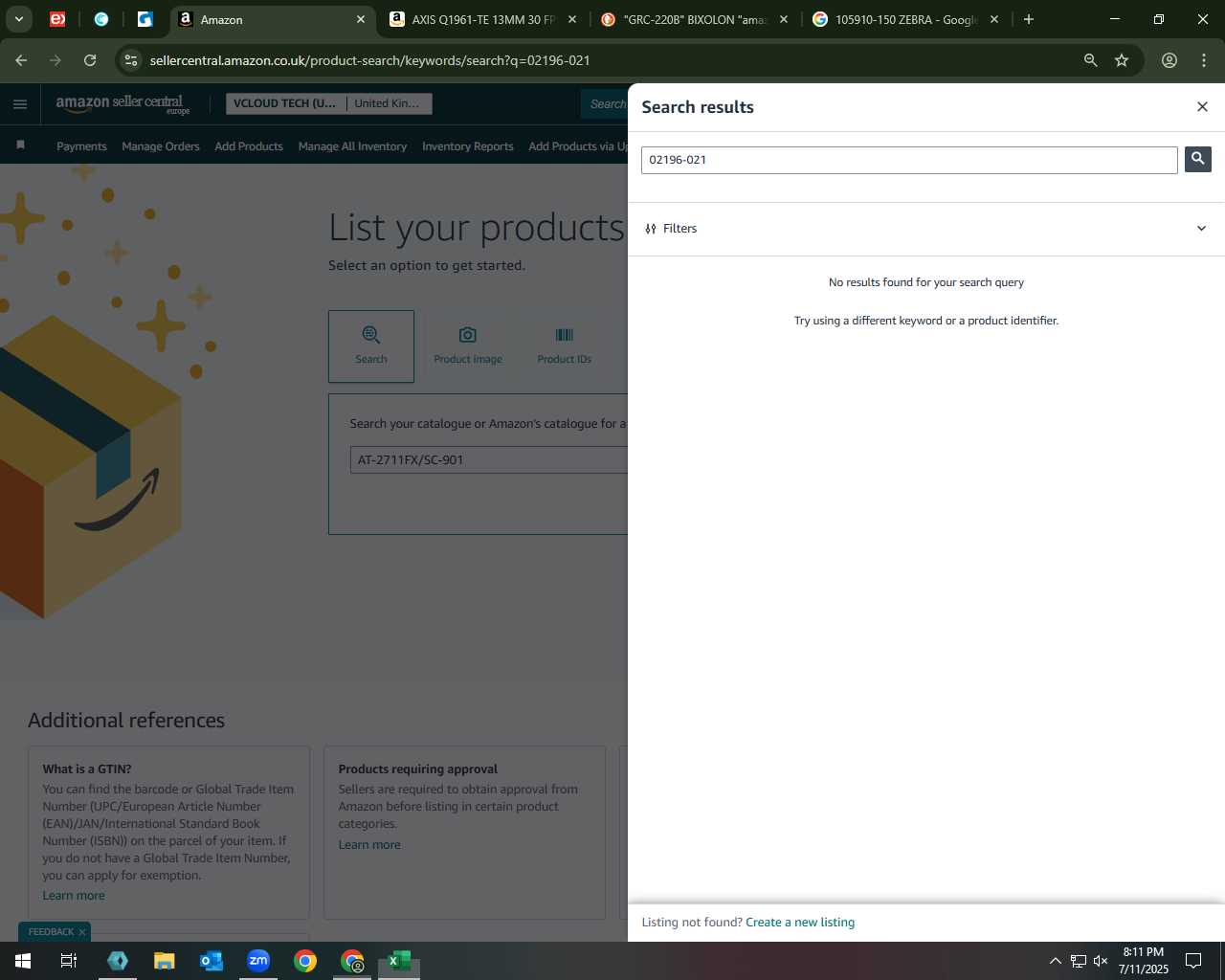1225x980 pixels.
Task: Open the tab search dropdown arrow
Action: tap(18, 19)
